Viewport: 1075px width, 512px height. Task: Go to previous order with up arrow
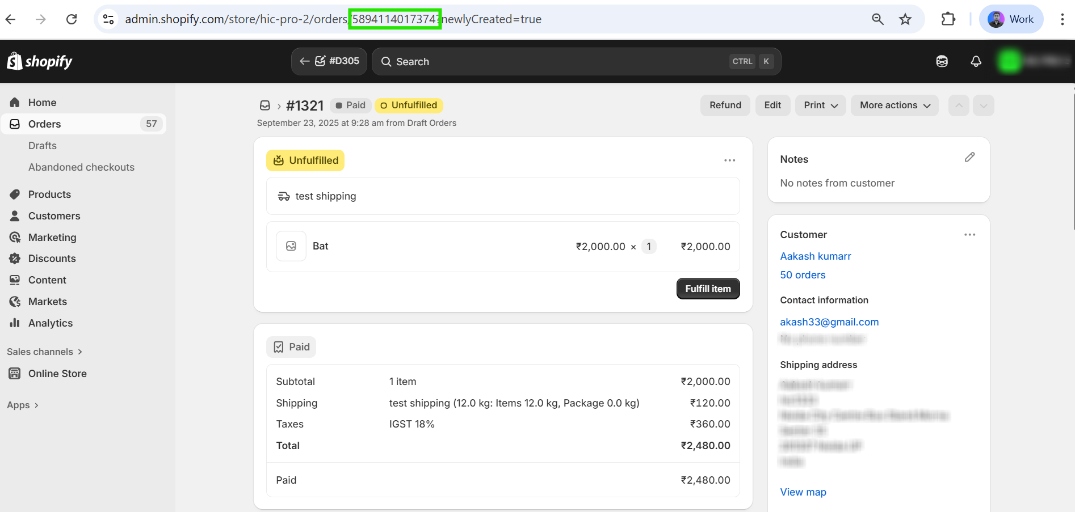(959, 105)
